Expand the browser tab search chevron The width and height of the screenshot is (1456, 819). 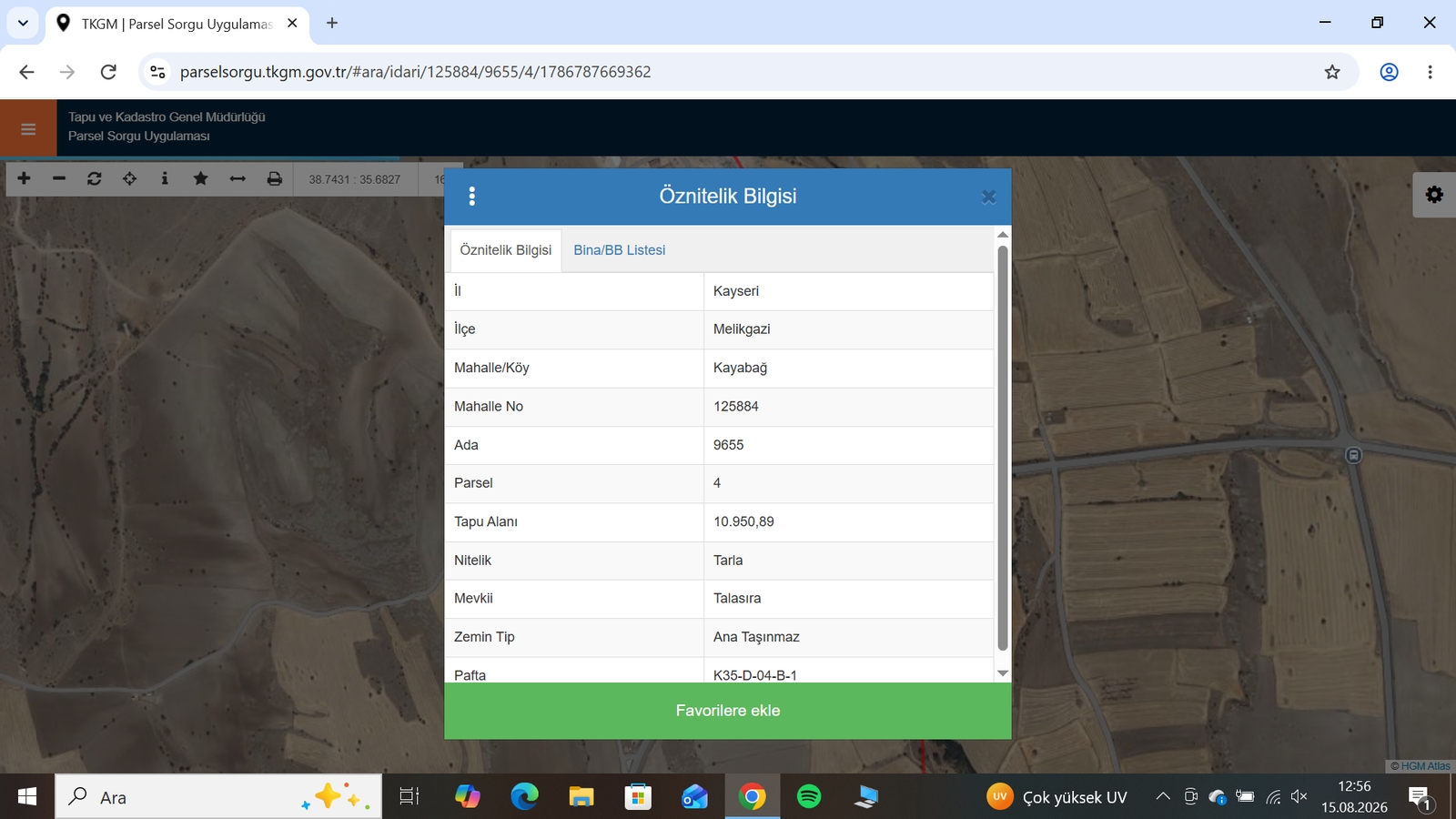click(23, 23)
